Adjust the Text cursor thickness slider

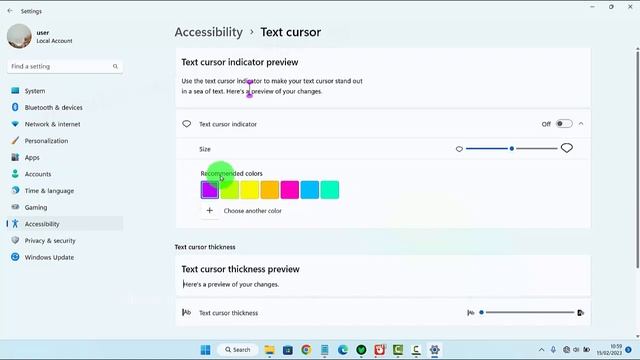click(x=527, y=313)
